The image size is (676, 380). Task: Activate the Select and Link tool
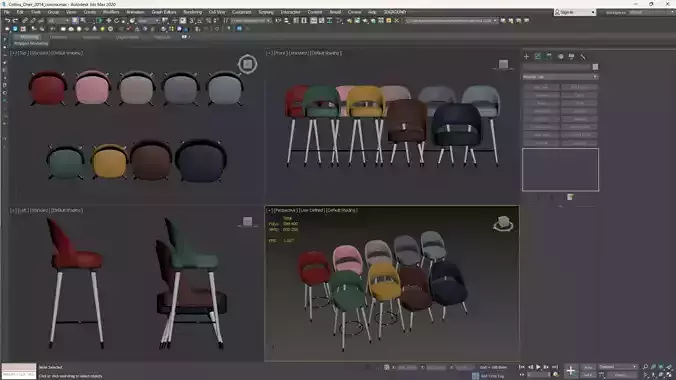click(x=25, y=20)
